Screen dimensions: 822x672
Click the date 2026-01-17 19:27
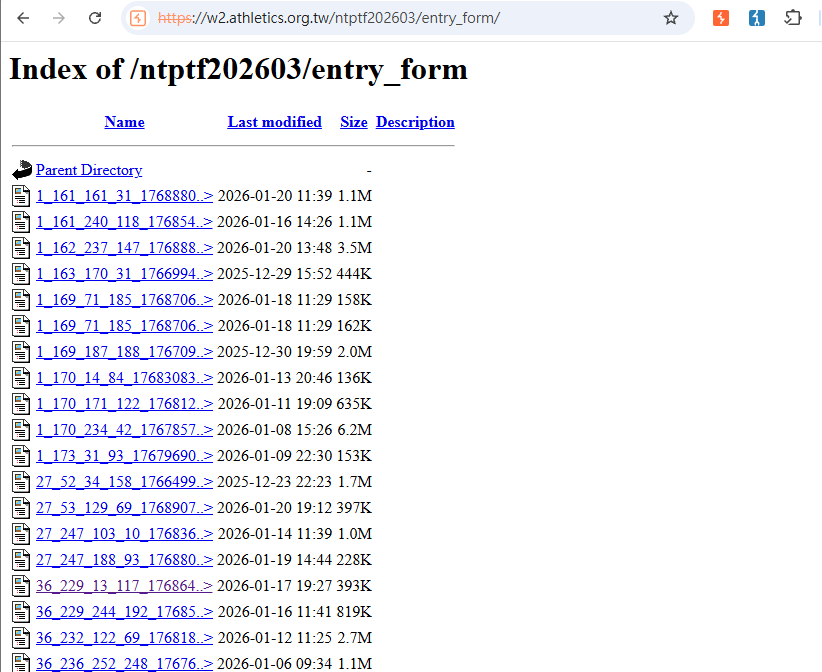pyautogui.click(x=274, y=586)
